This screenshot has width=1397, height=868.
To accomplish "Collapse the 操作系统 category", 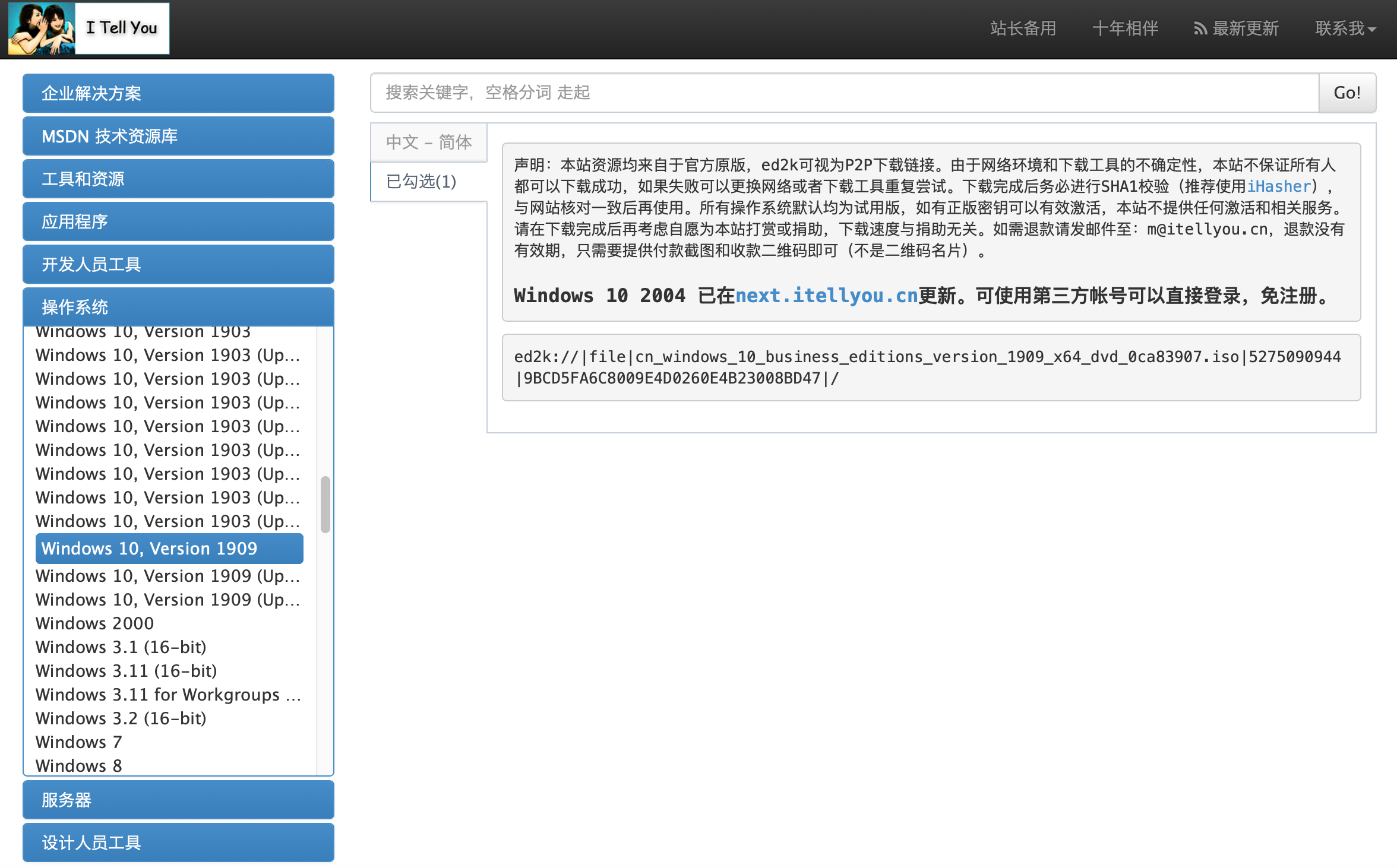I will point(178,307).
